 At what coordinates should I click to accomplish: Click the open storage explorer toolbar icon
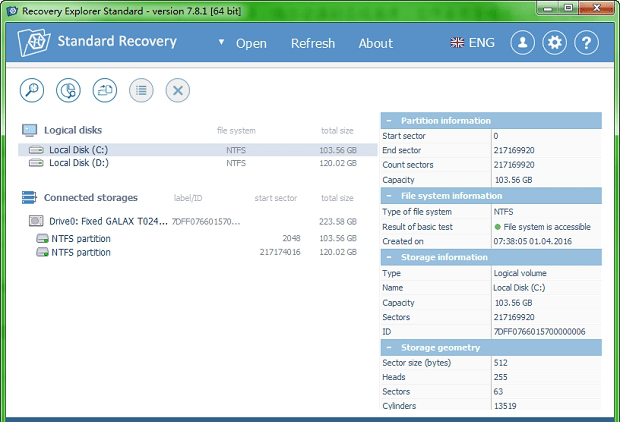(x=105, y=91)
